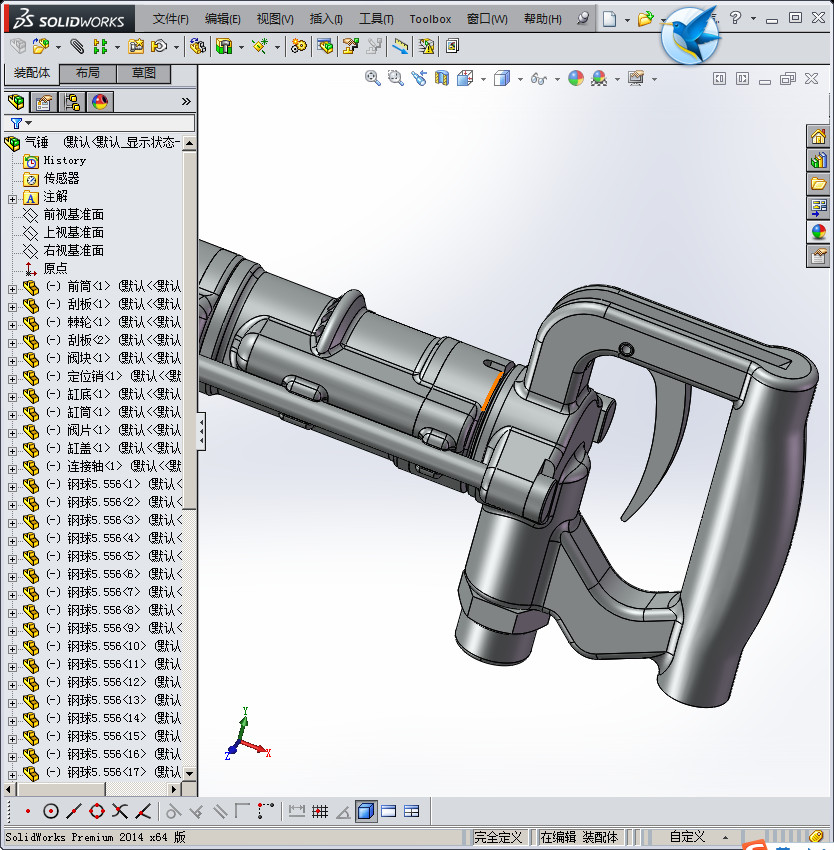This screenshot has width=834, height=850.
Task: Select the 装配体 tab
Action: (31, 73)
